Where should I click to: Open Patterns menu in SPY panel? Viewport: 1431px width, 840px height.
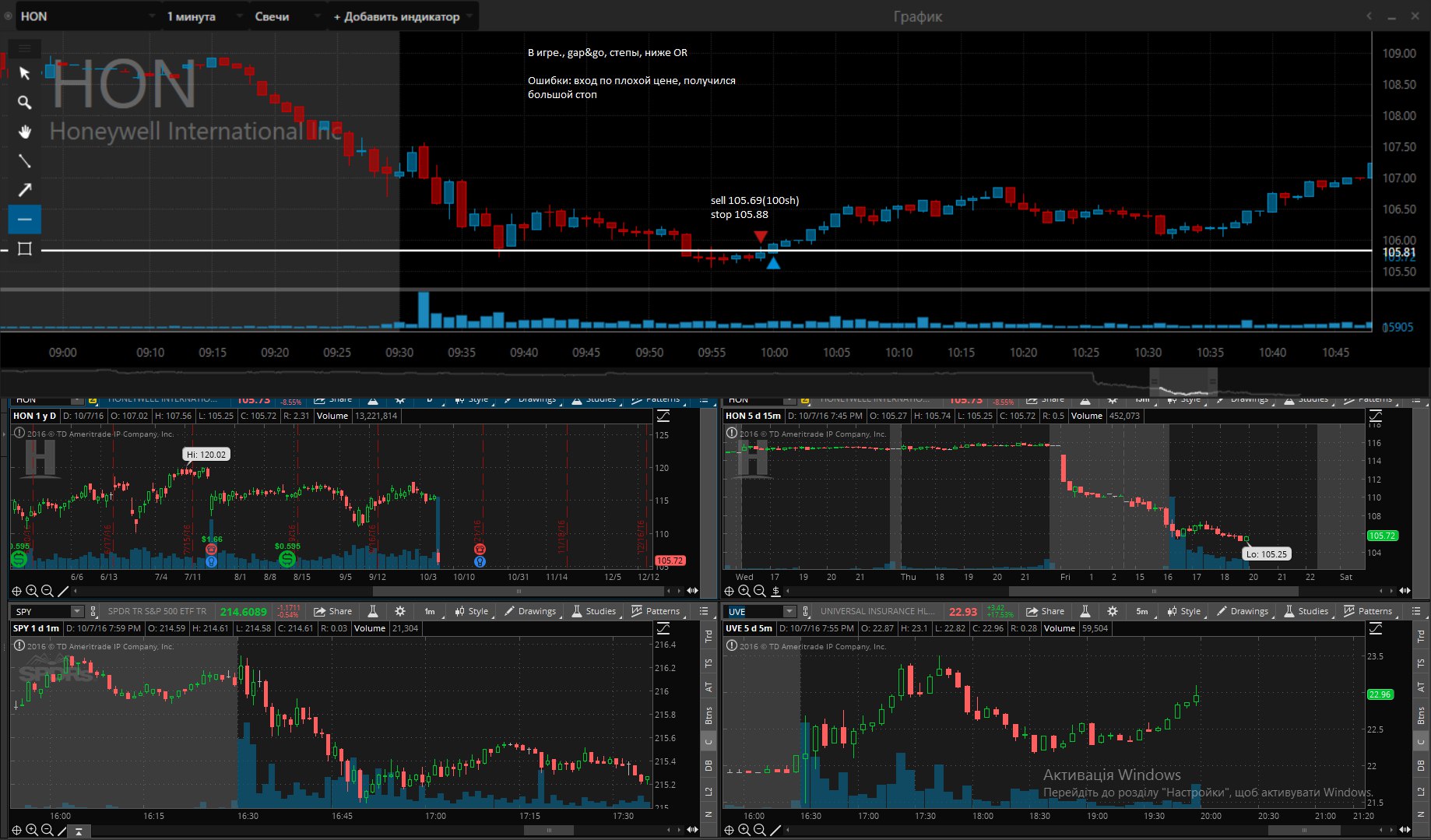point(656,611)
